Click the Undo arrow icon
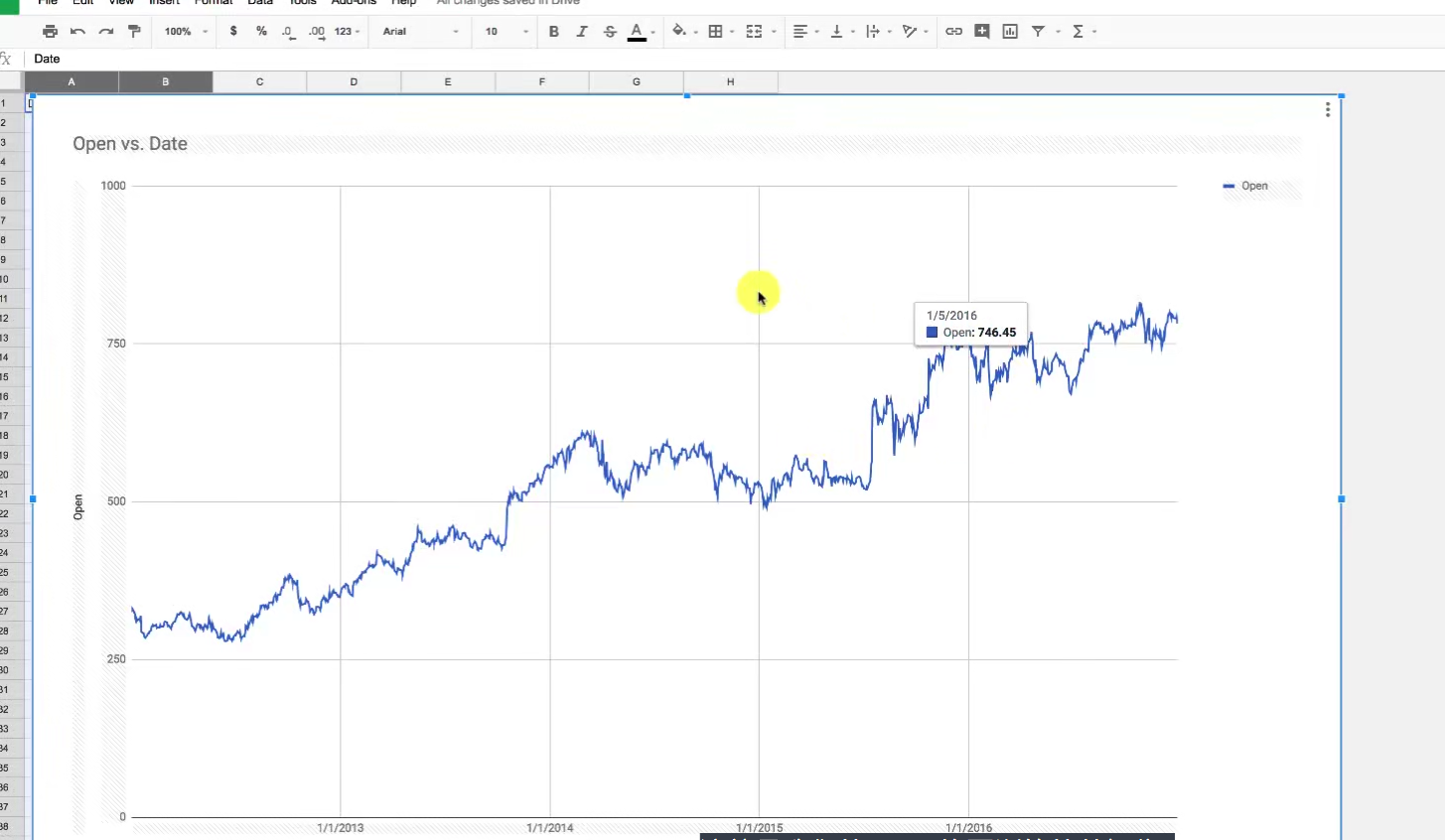Image resolution: width=1445 pixels, height=840 pixels. (x=77, y=32)
